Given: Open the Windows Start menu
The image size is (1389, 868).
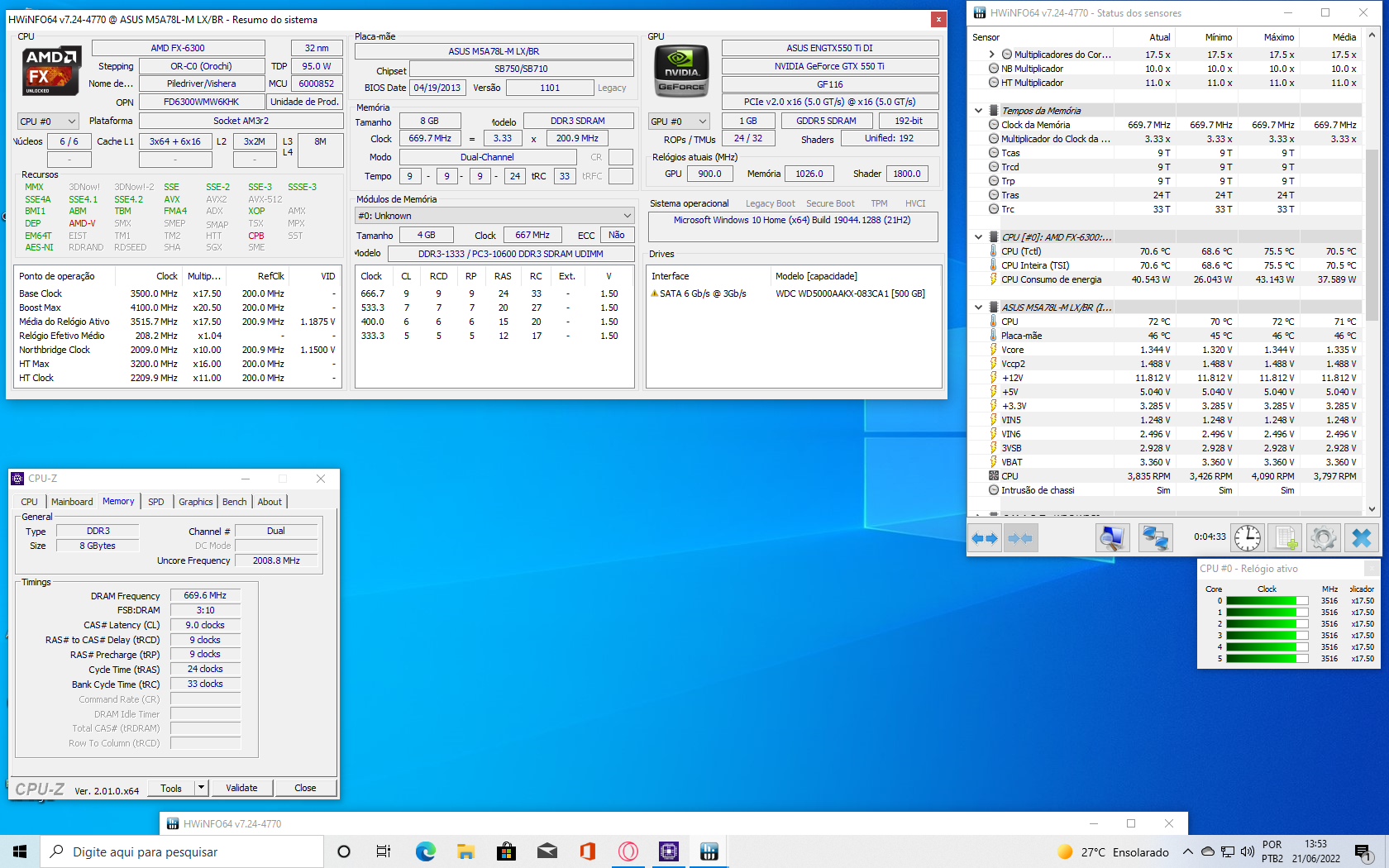Looking at the screenshot, I should [20, 851].
